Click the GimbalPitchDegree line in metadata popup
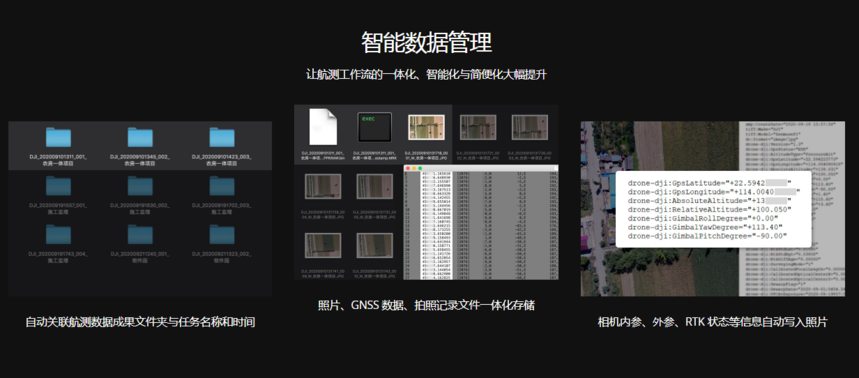Image resolution: width=859 pixels, height=378 pixels. coord(707,236)
